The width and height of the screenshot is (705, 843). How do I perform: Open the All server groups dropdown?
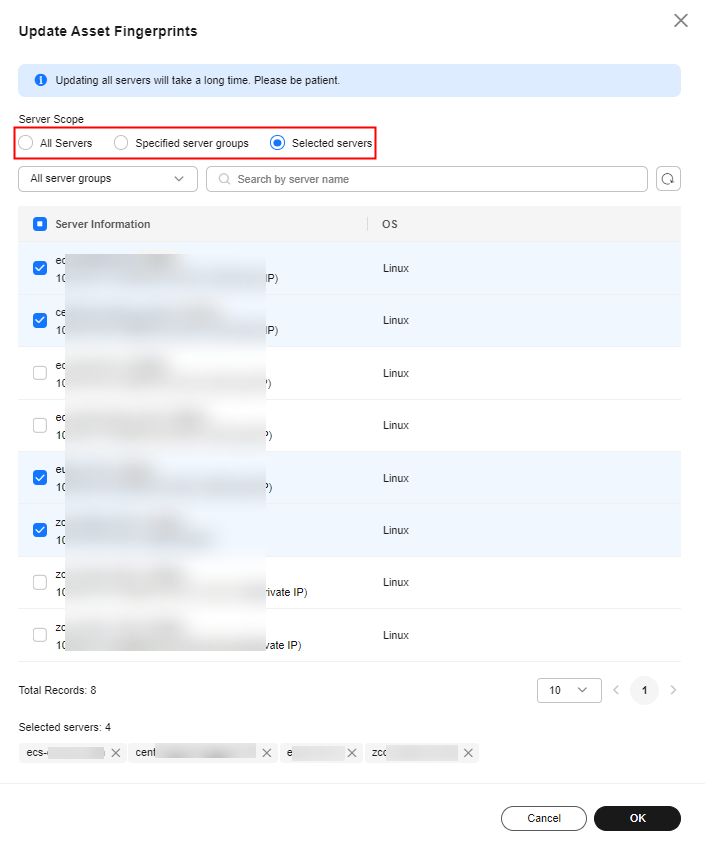pyautogui.click(x=108, y=179)
